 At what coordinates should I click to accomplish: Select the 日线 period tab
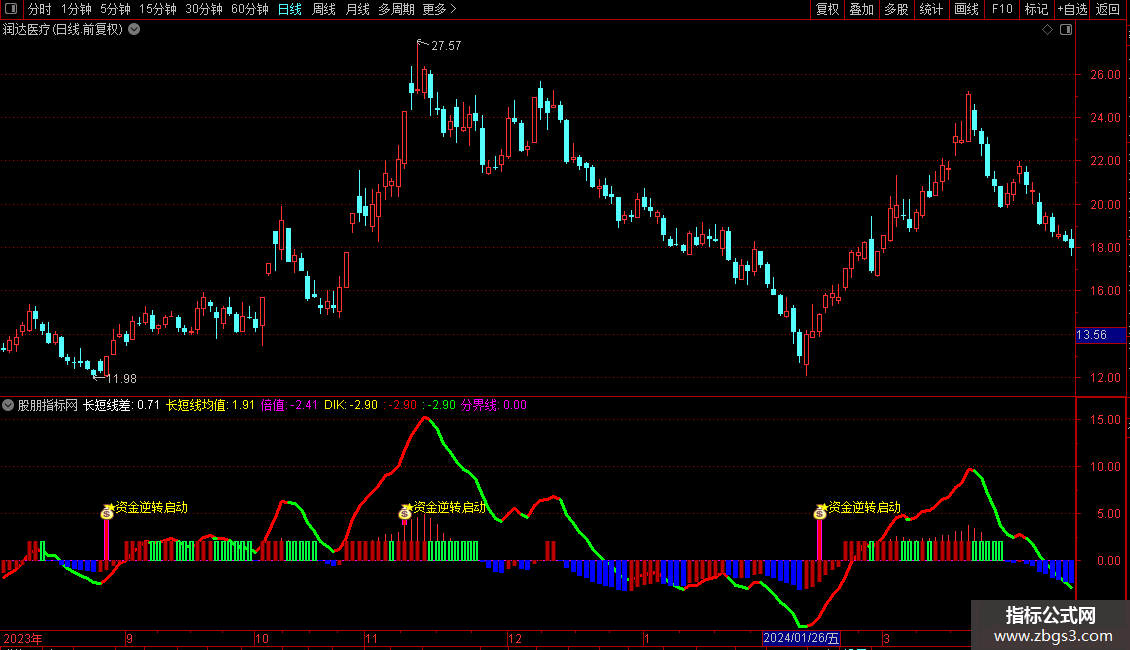point(290,9)
